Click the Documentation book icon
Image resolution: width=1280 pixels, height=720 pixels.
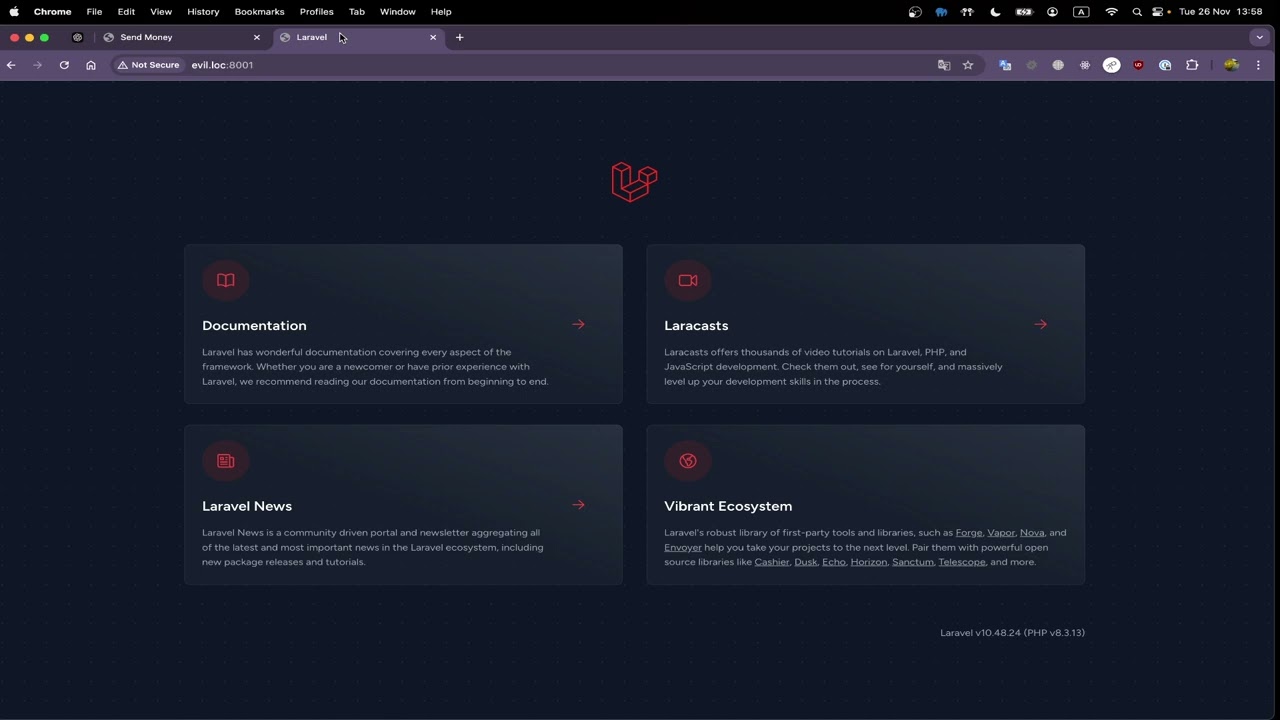click(226, 280)
